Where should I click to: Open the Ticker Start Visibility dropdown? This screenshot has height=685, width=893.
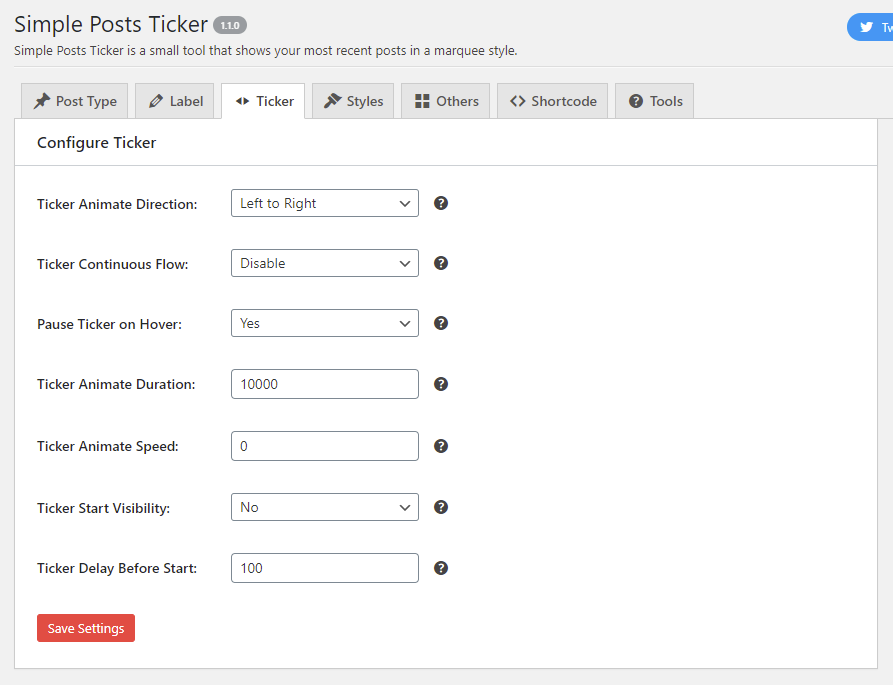(325, 507)
